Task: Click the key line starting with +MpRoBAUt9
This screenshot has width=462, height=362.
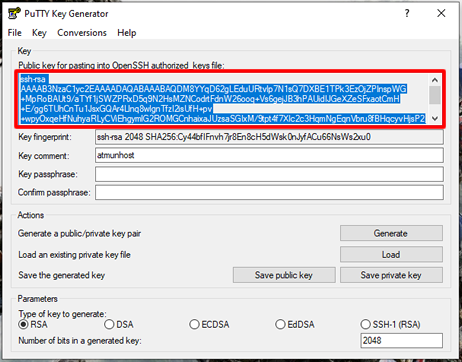Action: 210,99
